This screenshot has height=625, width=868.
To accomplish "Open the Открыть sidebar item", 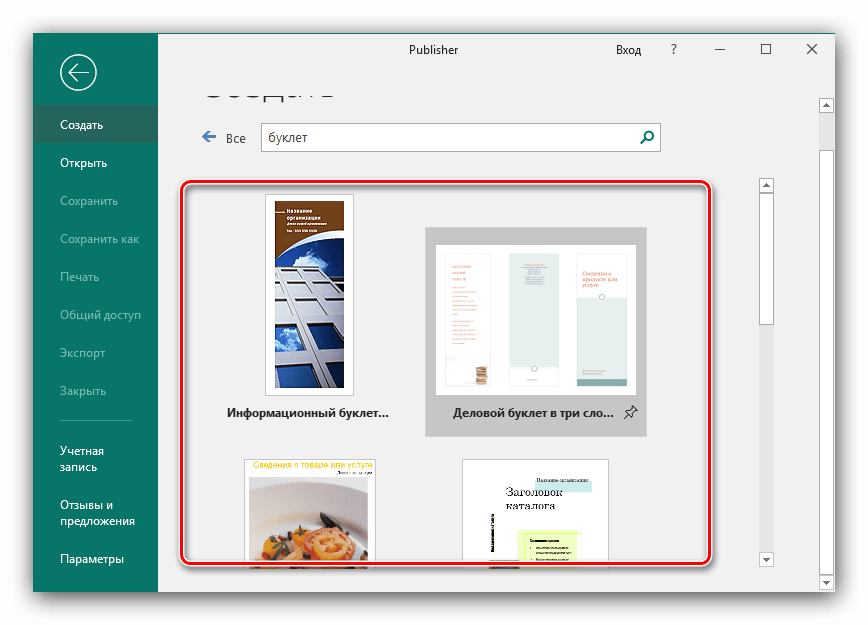I will tap(84, 163).
